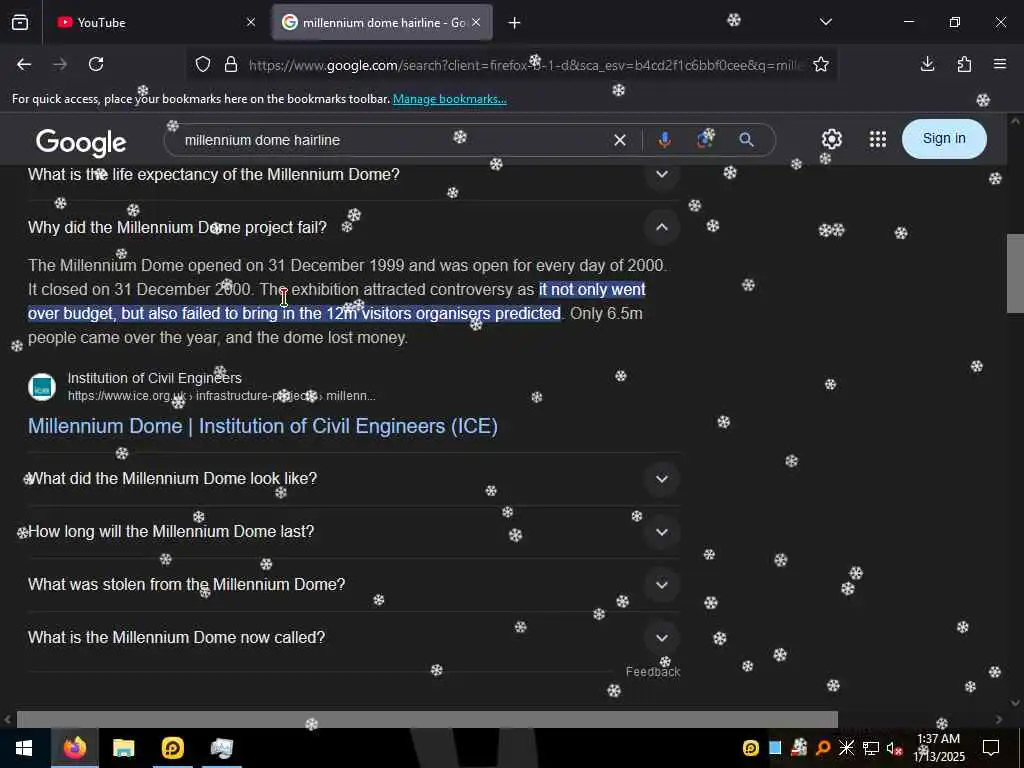Open the fourth pinned taskbar app
Screen dimensions: 1024x768
point(222,748)
